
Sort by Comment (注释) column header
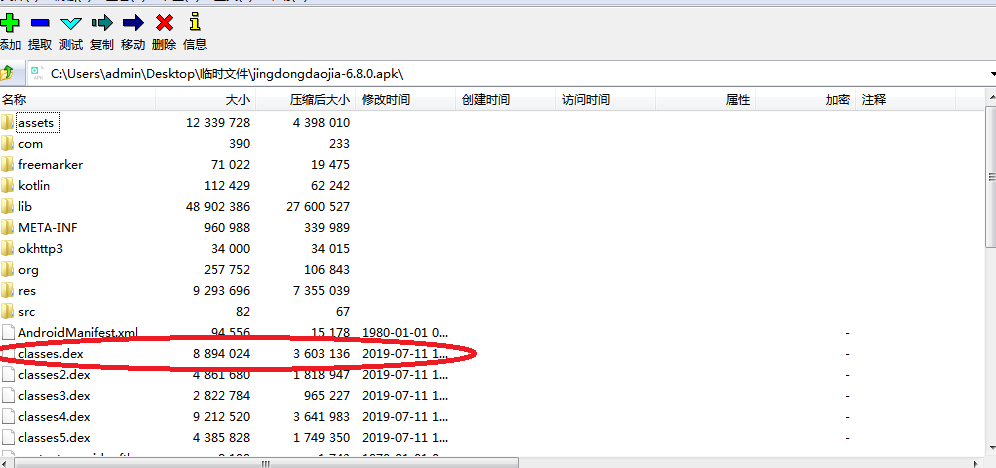[905, 100]
